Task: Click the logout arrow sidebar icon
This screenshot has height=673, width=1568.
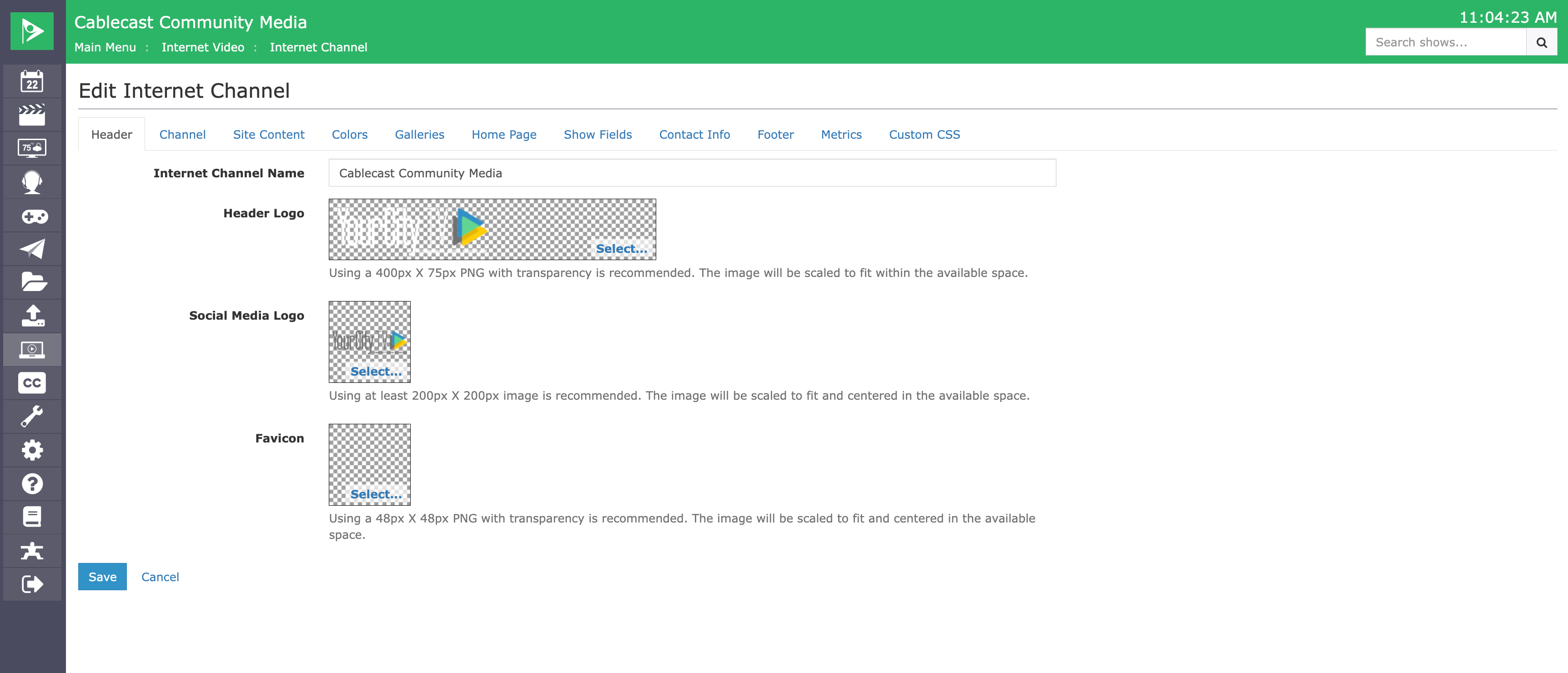Action: [x=32, y=584]
